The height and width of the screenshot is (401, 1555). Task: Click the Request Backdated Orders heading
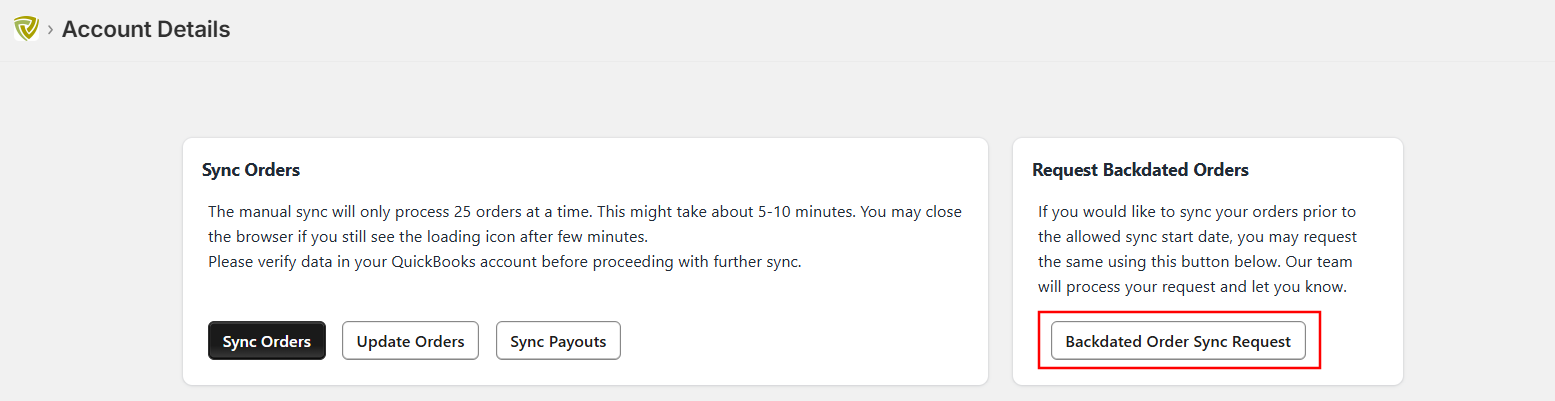click(1140, 170)
